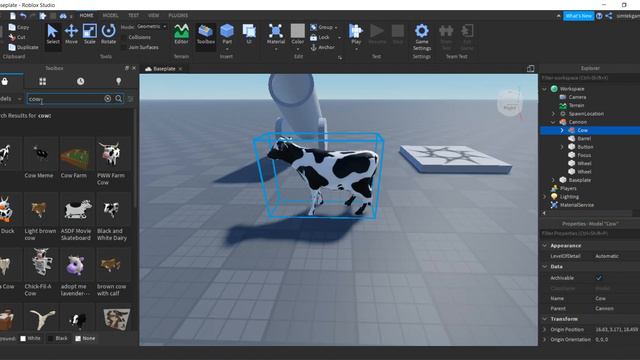Click the New file icon in quick access bar
This screenshot has height=360, width=640.
[13, 16]
